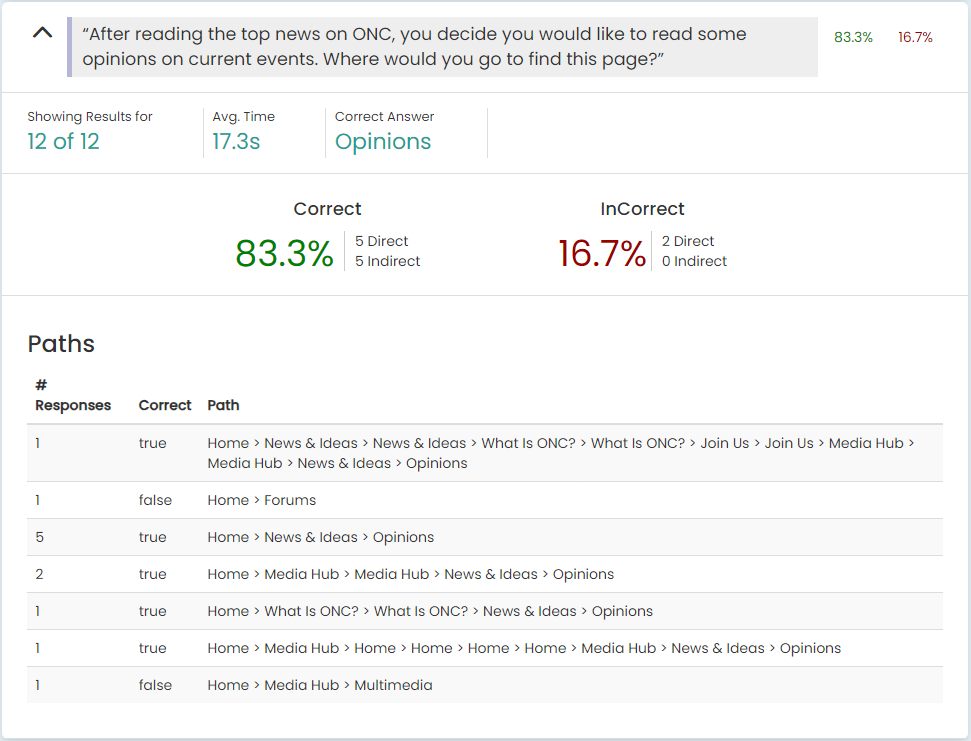Select the Home > Forums path row
971x741 pixels.
click(x=485, y=500)
